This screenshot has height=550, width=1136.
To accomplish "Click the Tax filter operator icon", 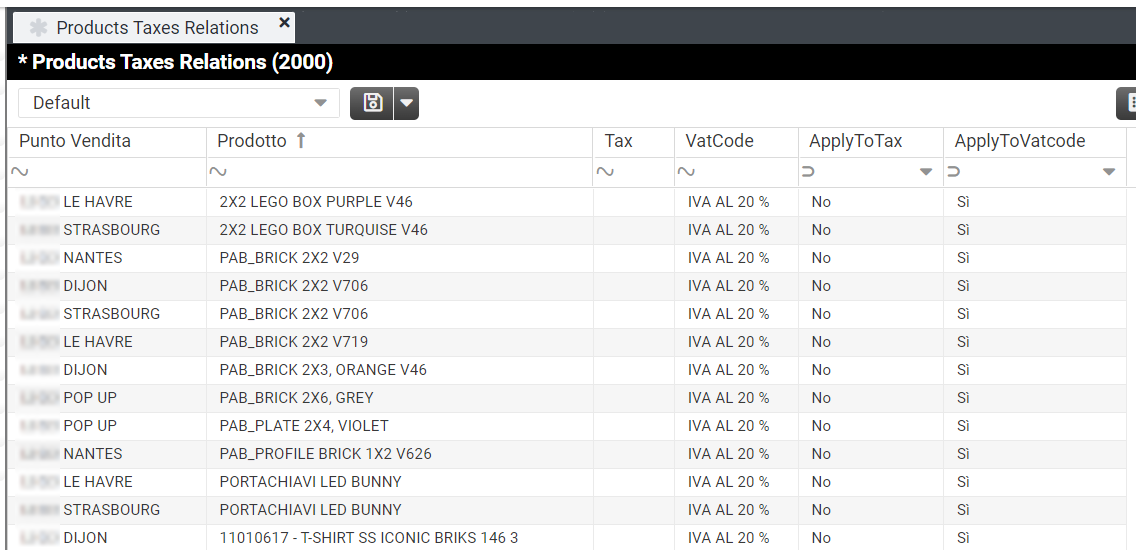I will pyautogui.click(x=605, y=172).
